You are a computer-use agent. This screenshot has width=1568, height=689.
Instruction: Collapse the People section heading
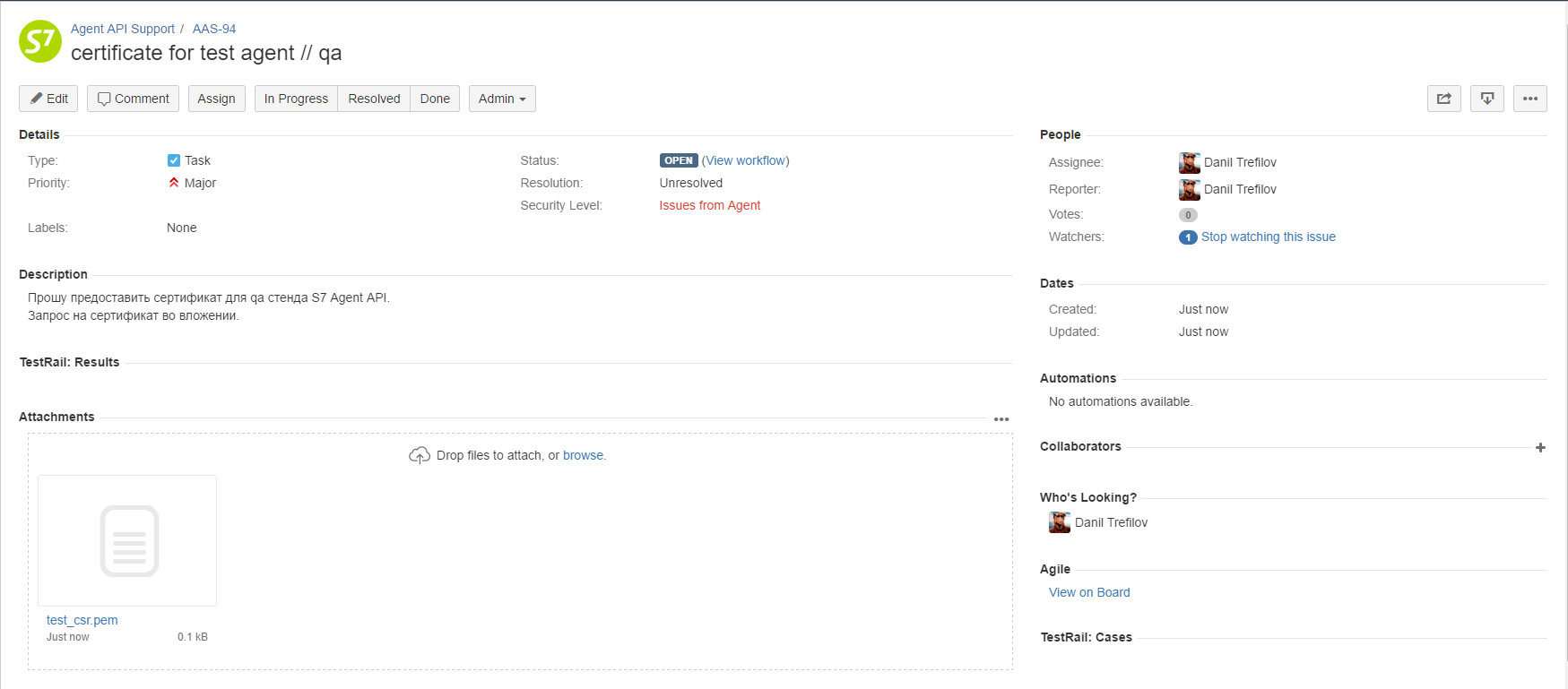click(x=1060, y=134)
